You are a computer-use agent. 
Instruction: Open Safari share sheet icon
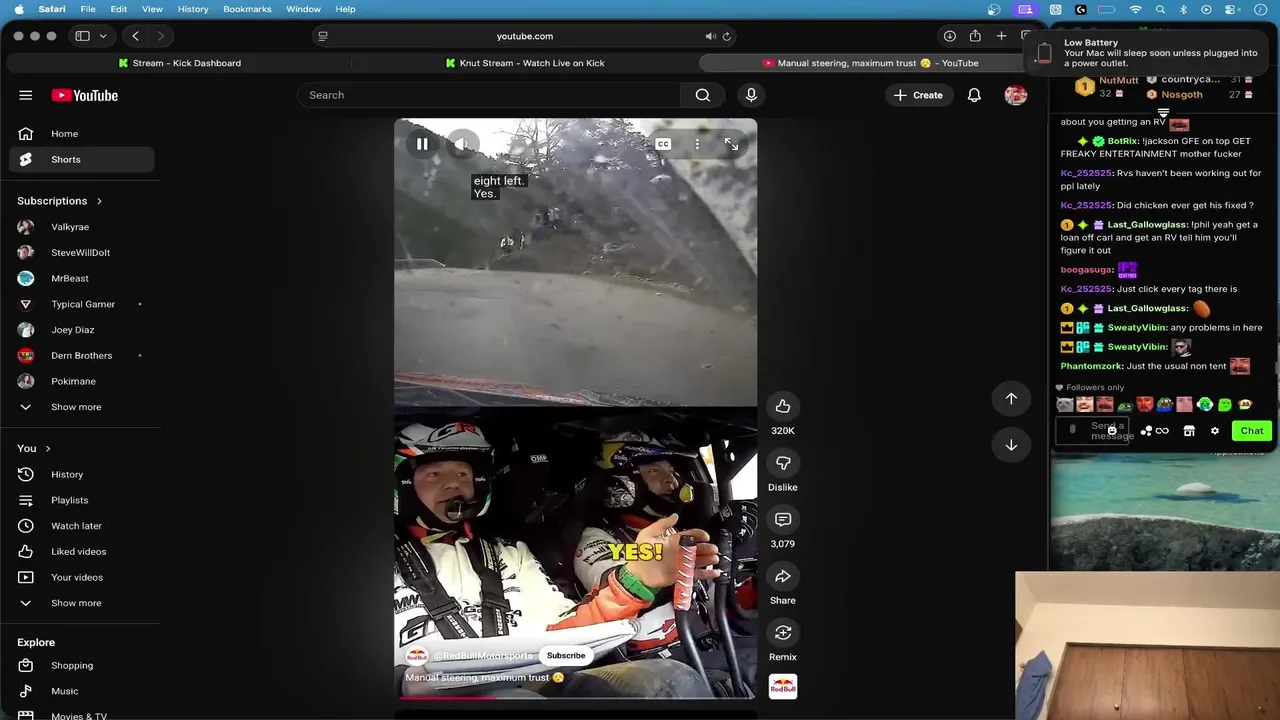coord(975,36)
